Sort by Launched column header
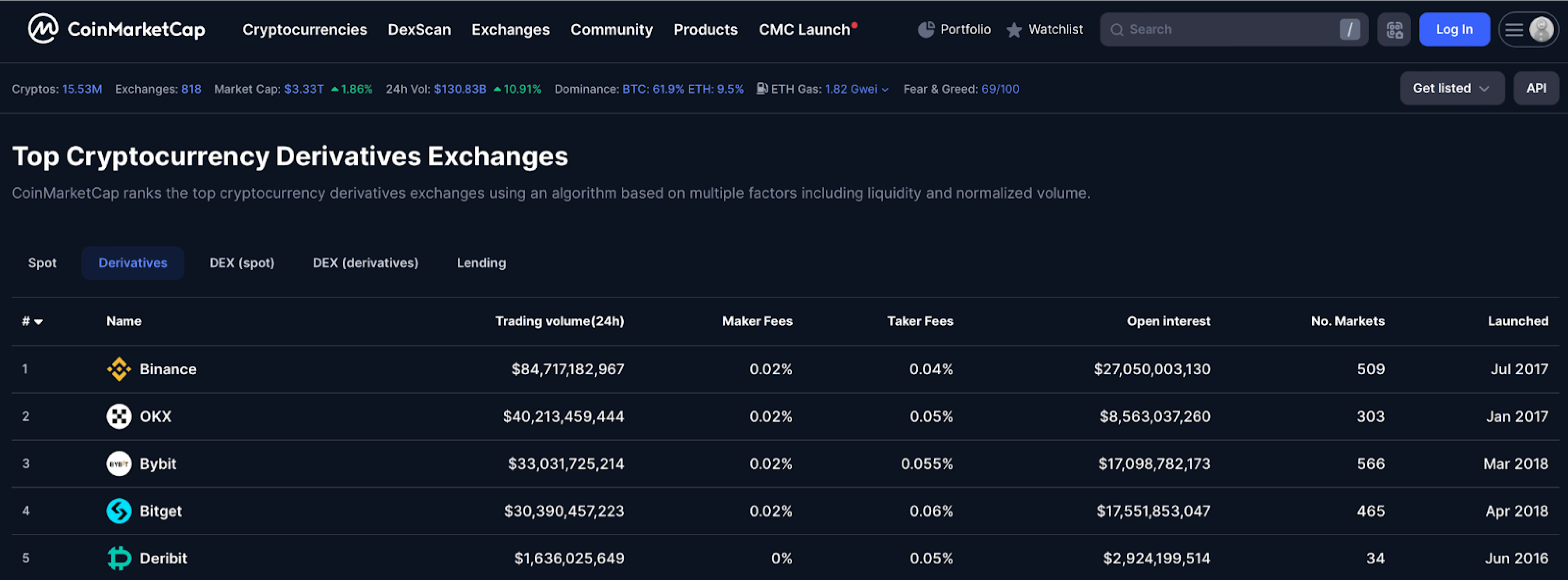The width and height of the screenshot is (1568, 580). pyautogui.click(x=1518, y=321)
